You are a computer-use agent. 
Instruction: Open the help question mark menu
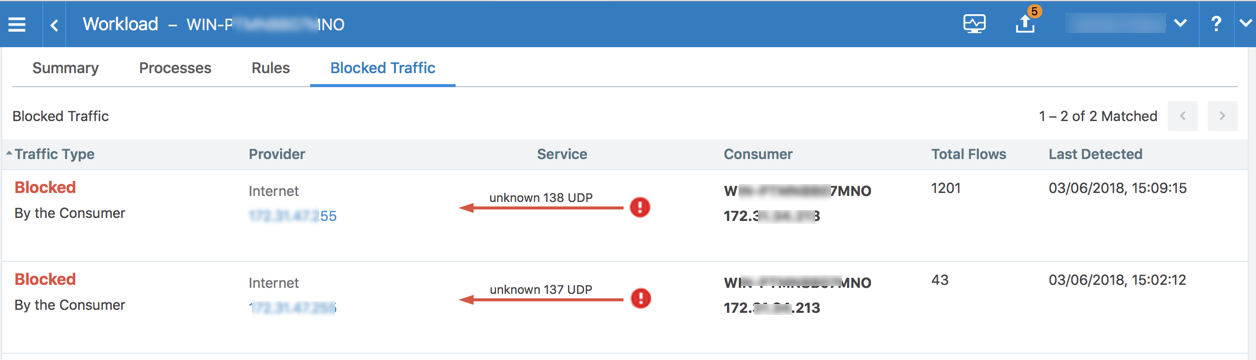(1216, 24)
